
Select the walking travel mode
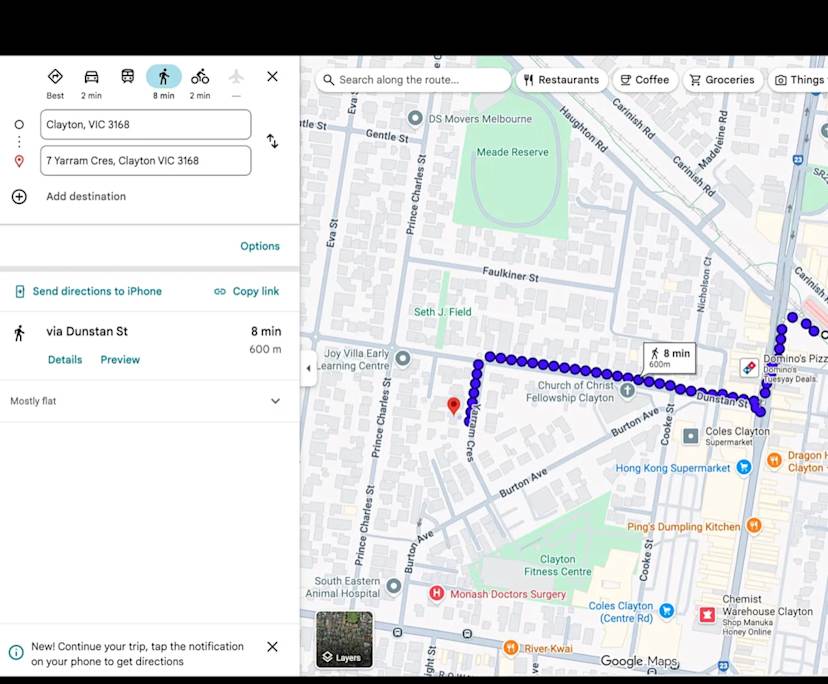click(x=164, y=77)
